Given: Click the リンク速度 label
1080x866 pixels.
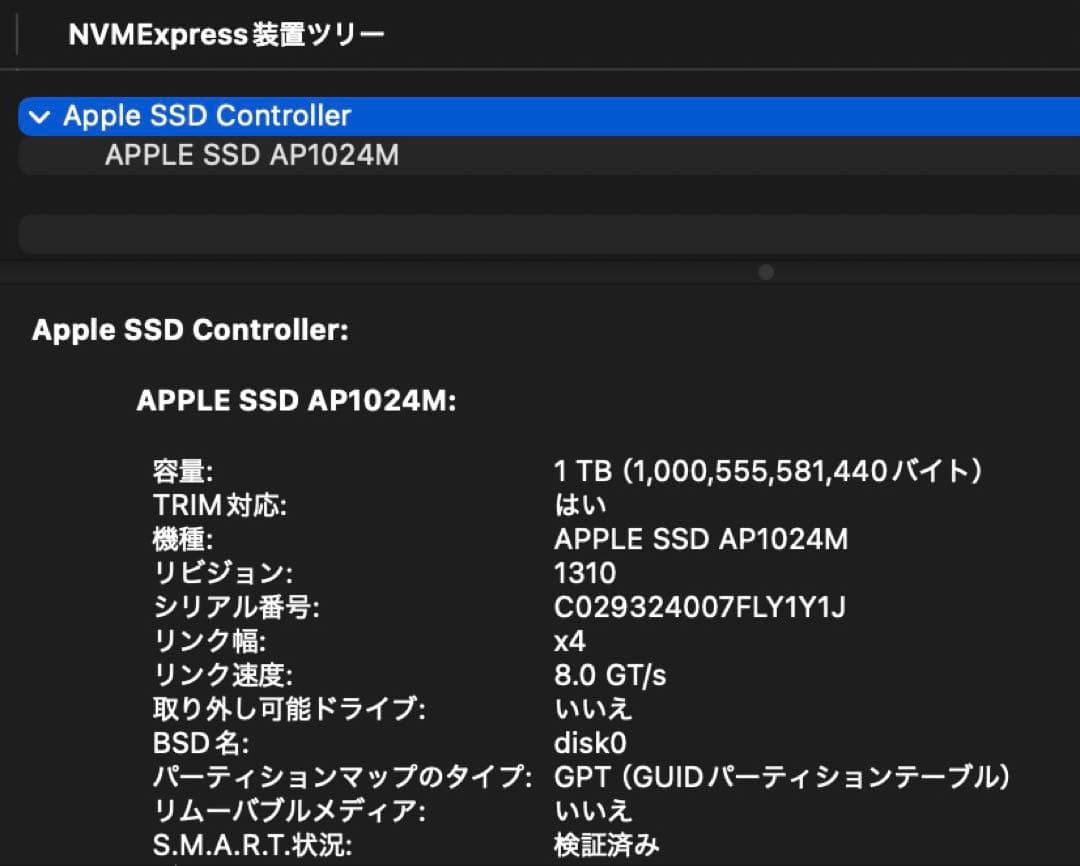Looking at the screenshot, I should [x=222, y=675].
